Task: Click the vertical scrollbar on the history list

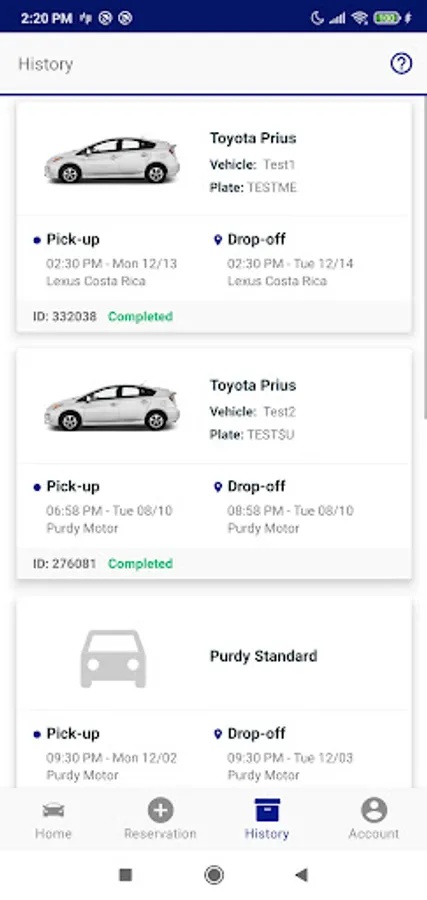Action: (425, 258)
